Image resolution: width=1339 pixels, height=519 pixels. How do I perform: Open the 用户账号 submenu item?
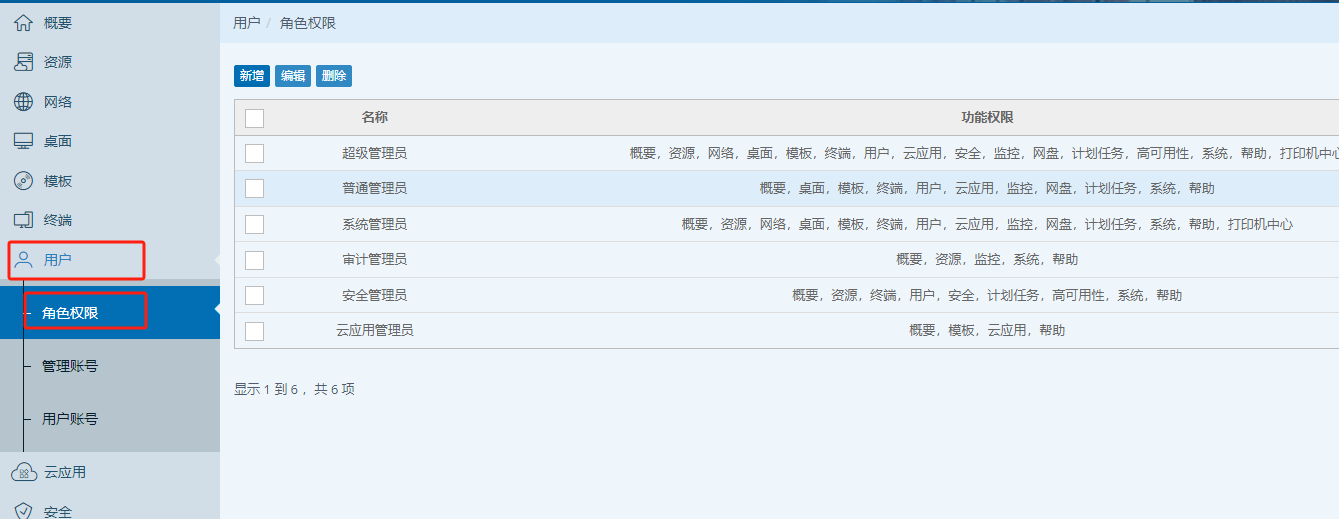(x=70, y=419)
